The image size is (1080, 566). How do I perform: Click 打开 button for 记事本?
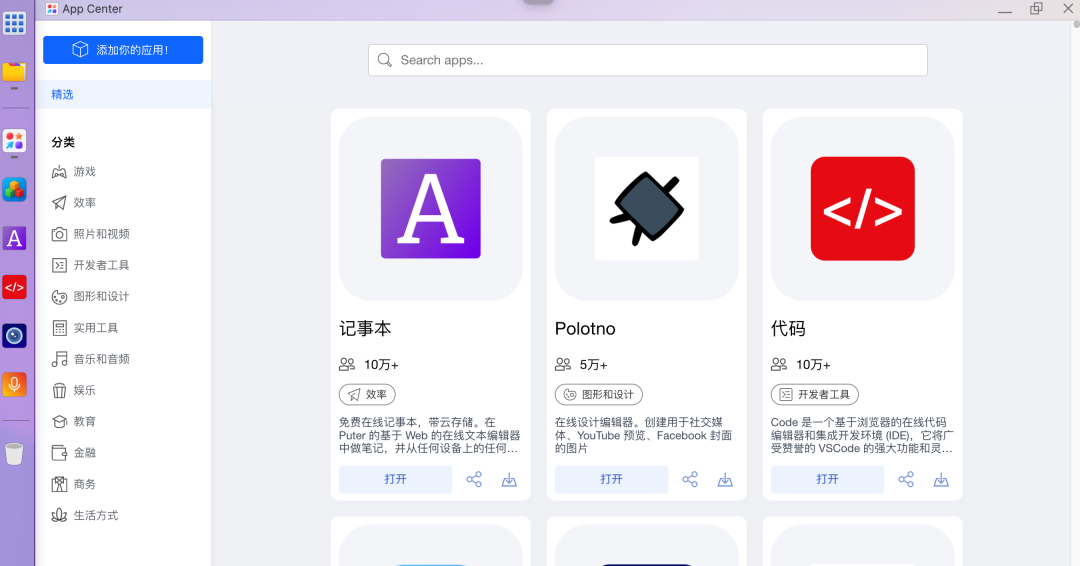coord(395,479)
